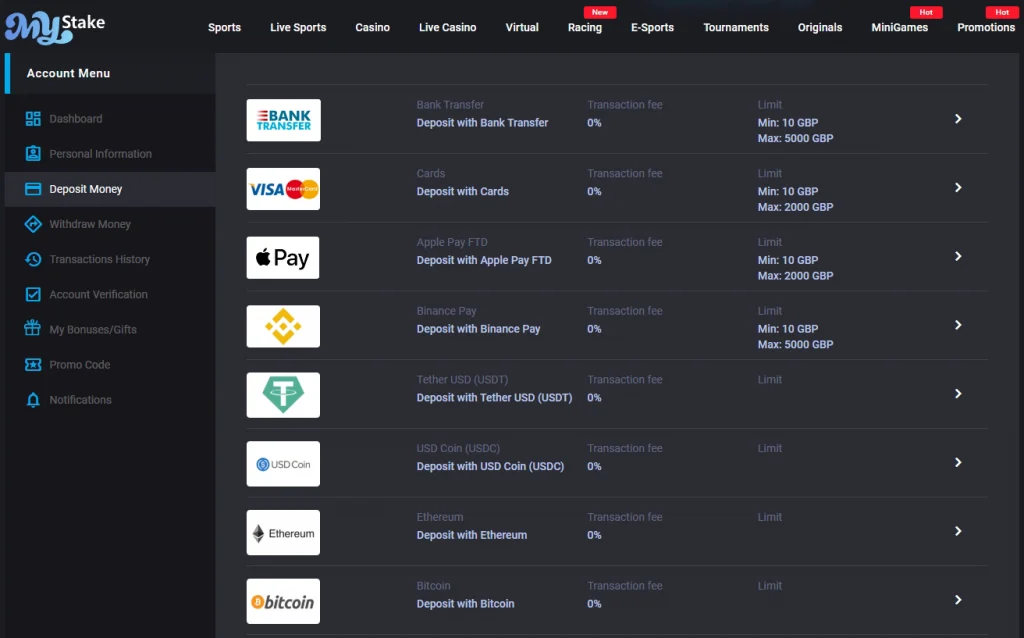Click the Hot badge above Promotions
Screen dimensions: 1024x638
pyautogui.click(x=1002, y=12)
